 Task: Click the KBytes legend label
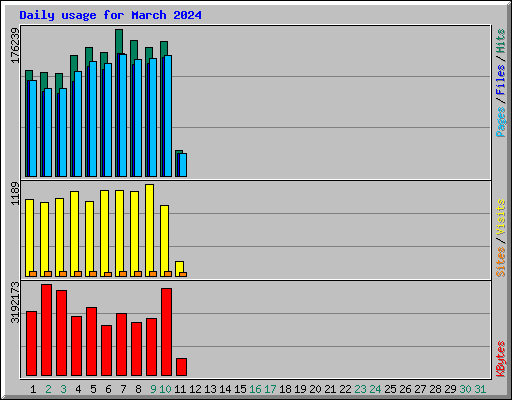[500, 359]
